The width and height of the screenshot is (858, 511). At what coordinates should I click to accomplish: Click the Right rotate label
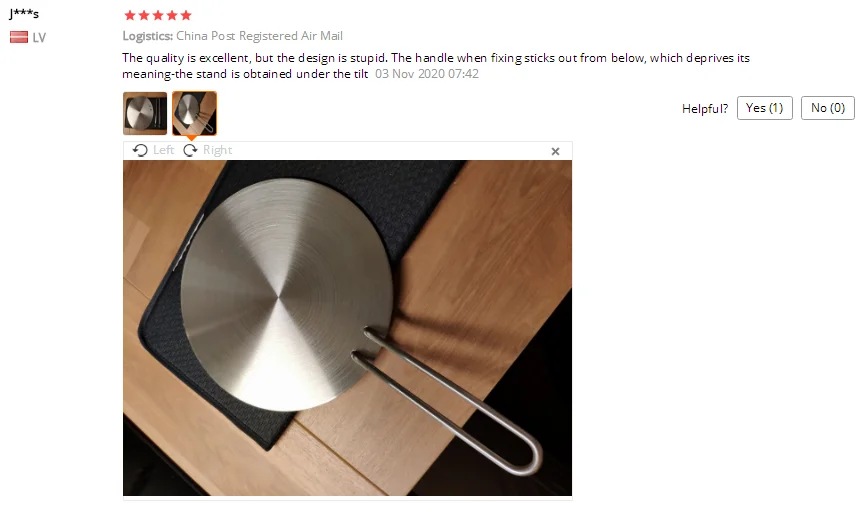[217, 150]
